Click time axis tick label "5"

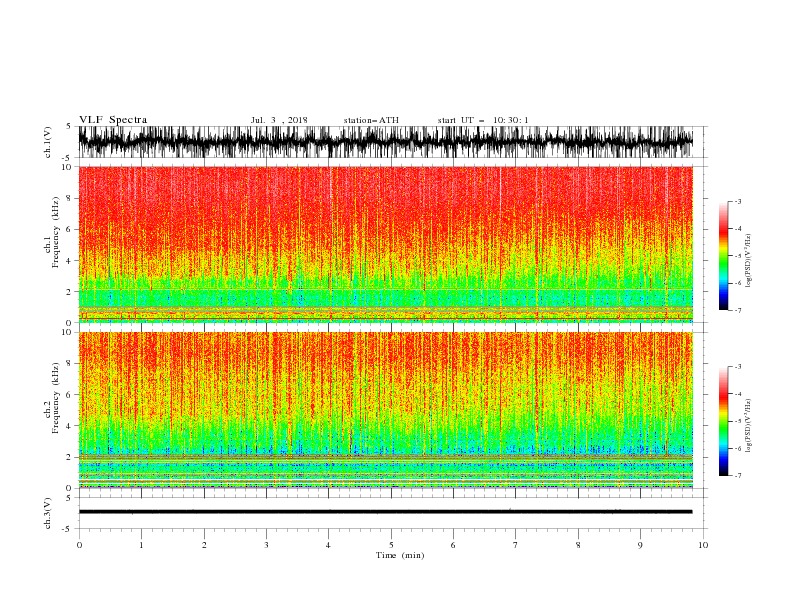click(391, 545)
